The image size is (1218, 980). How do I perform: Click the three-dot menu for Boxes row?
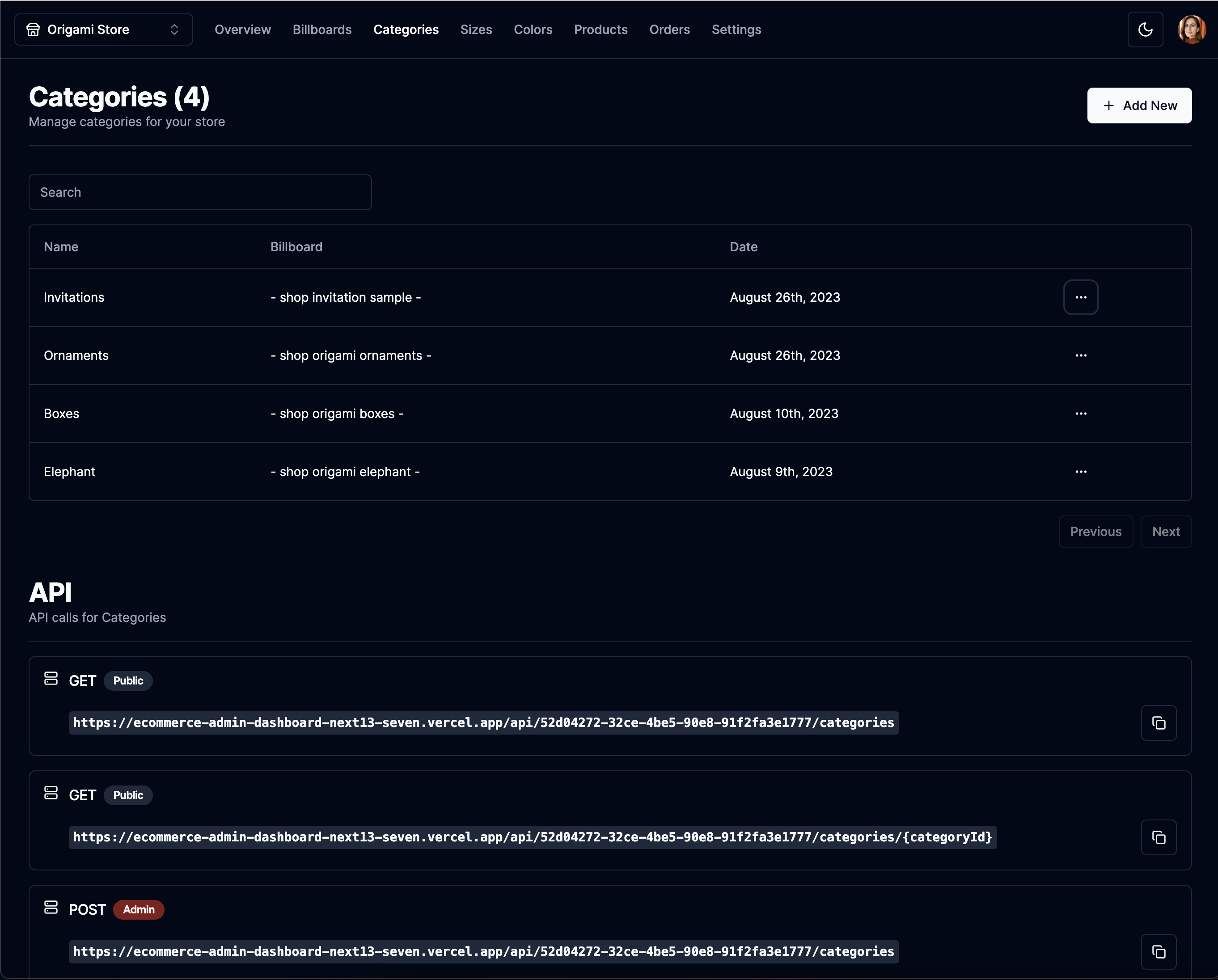tap(1081, 413)
